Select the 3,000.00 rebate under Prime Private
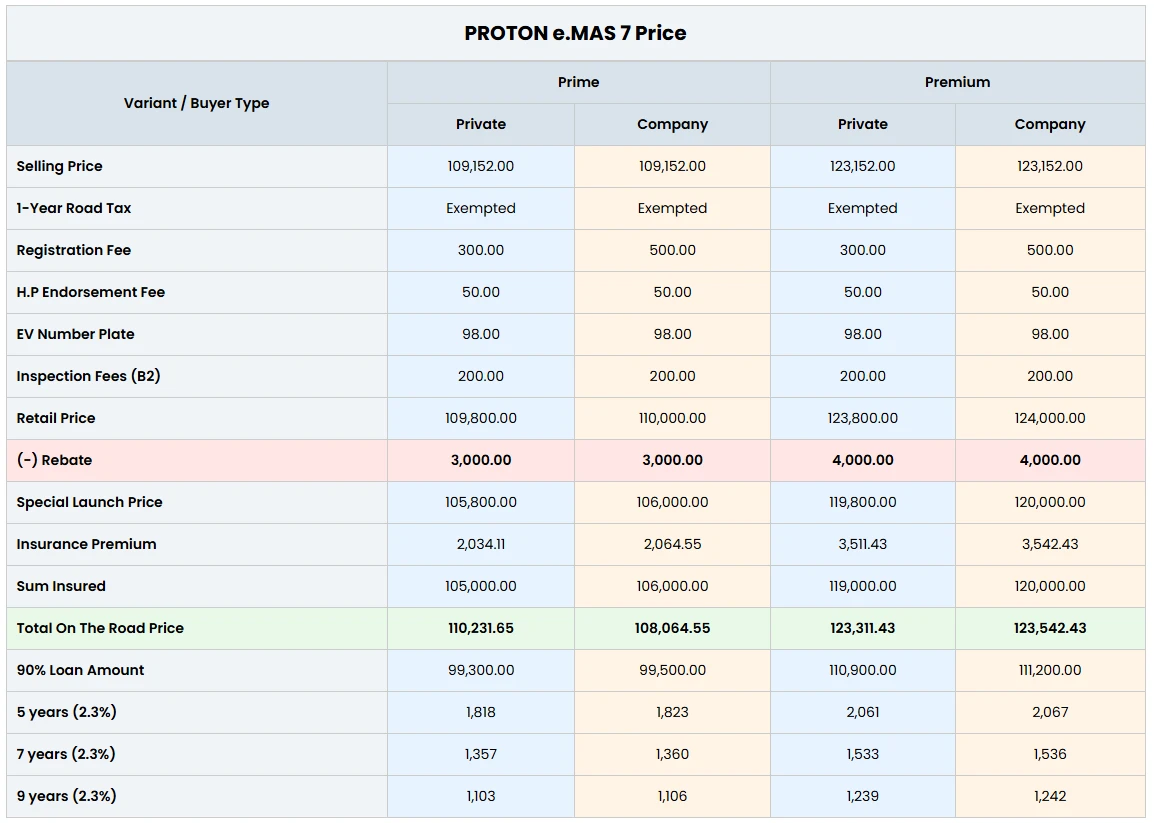The width and height of the screenshot is (1154, 823). click(480, 460)
